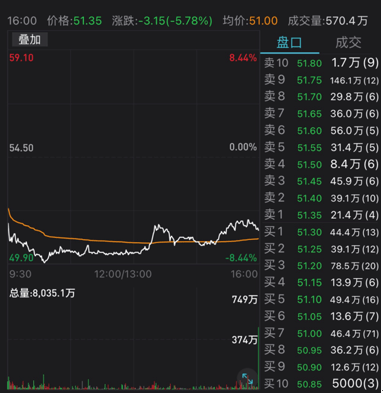Viewport: 383px width, 393px height.
Task: Select the 买4 row at 51.15
Action: tap(321, 283)
